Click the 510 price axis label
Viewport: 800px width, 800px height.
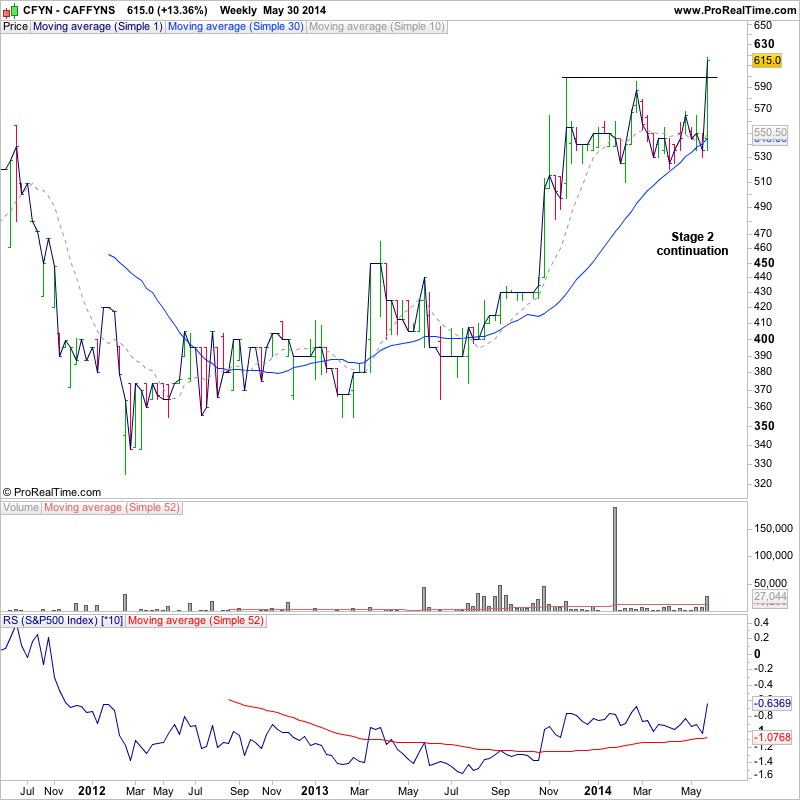point(763,182)
